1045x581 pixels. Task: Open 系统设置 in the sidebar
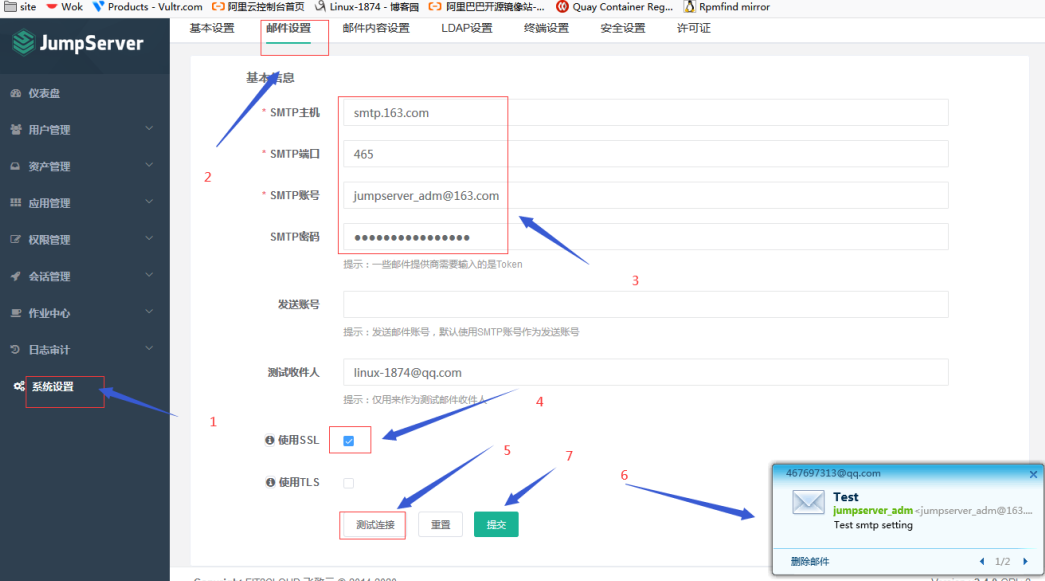(53, 387)
